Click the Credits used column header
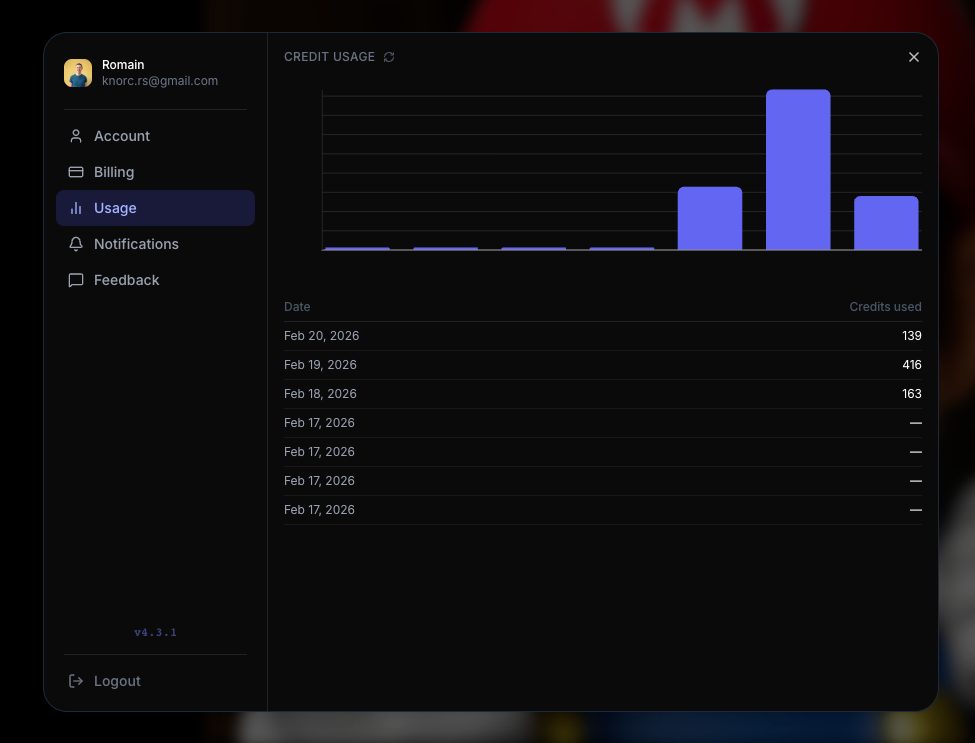The image size is (975, 743). point(885,307)
